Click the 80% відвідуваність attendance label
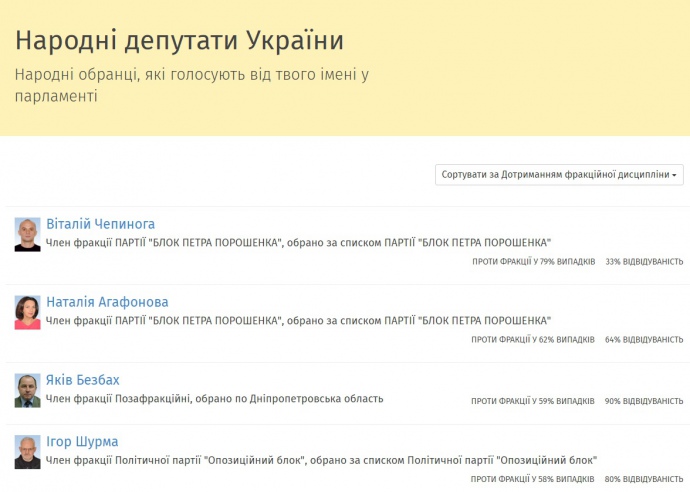Viewport: 690px width, 492px height. 644,480
